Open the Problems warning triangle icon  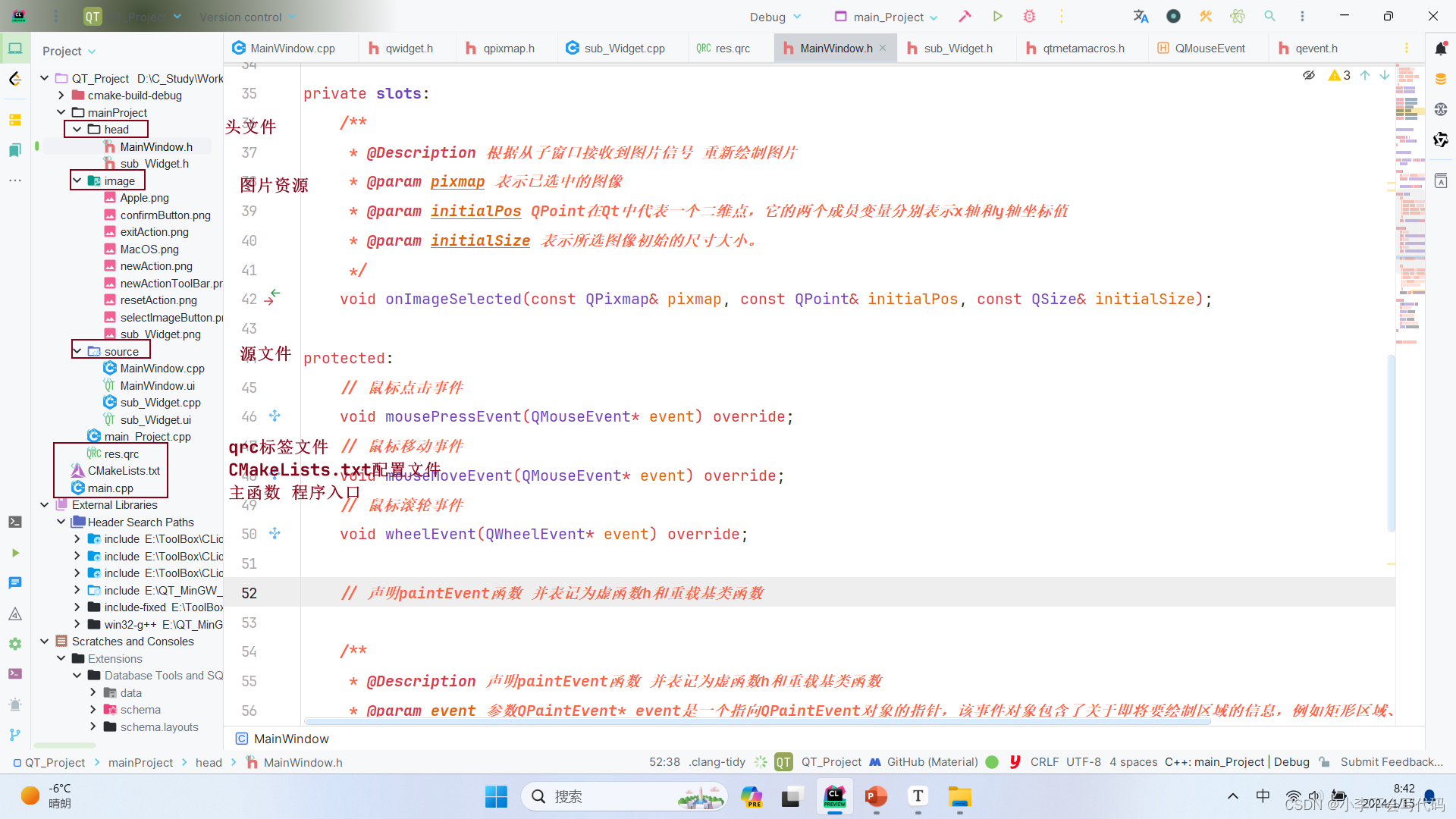(x=15, y=613)
